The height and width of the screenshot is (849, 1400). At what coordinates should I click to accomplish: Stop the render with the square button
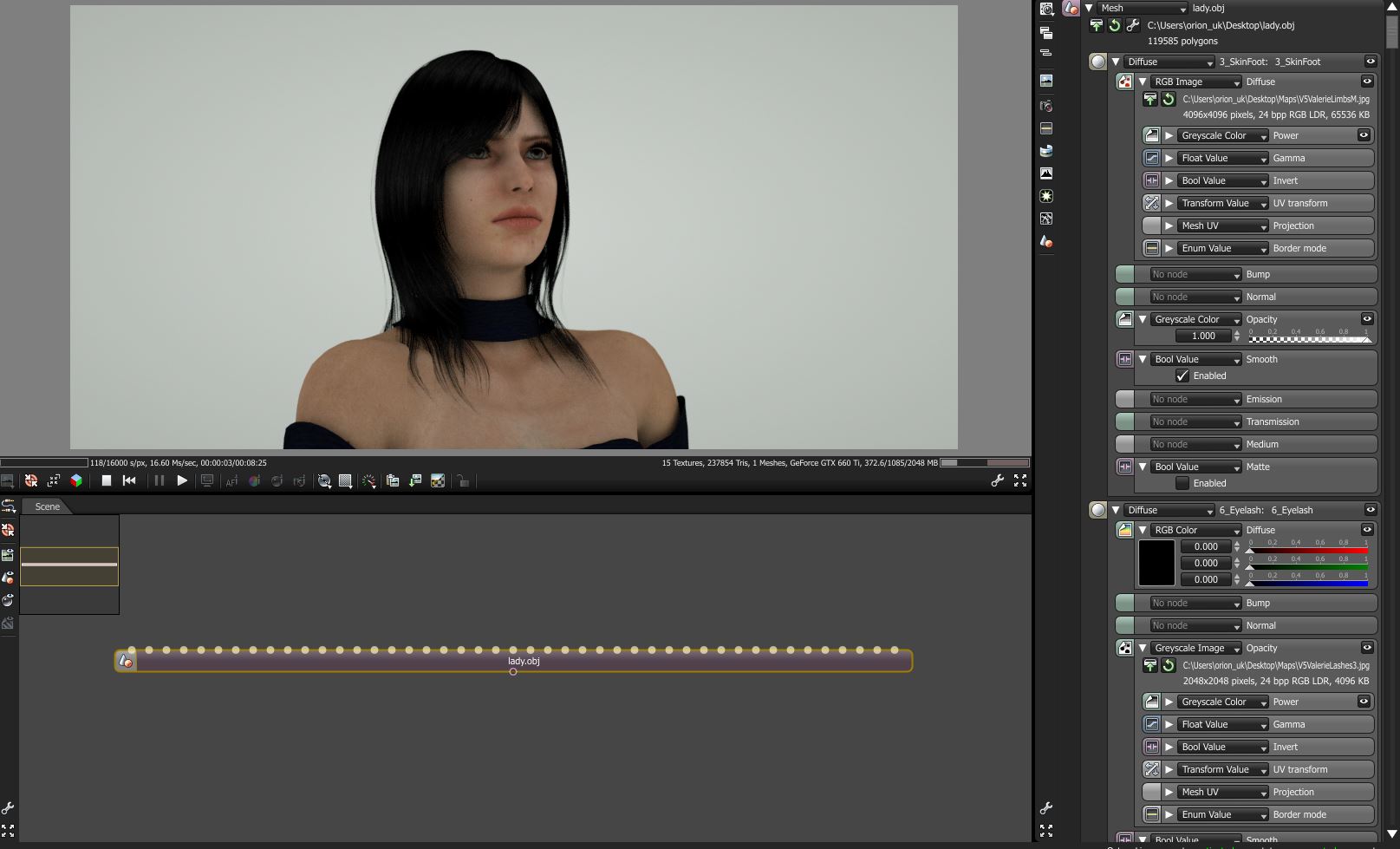(106, 480)
